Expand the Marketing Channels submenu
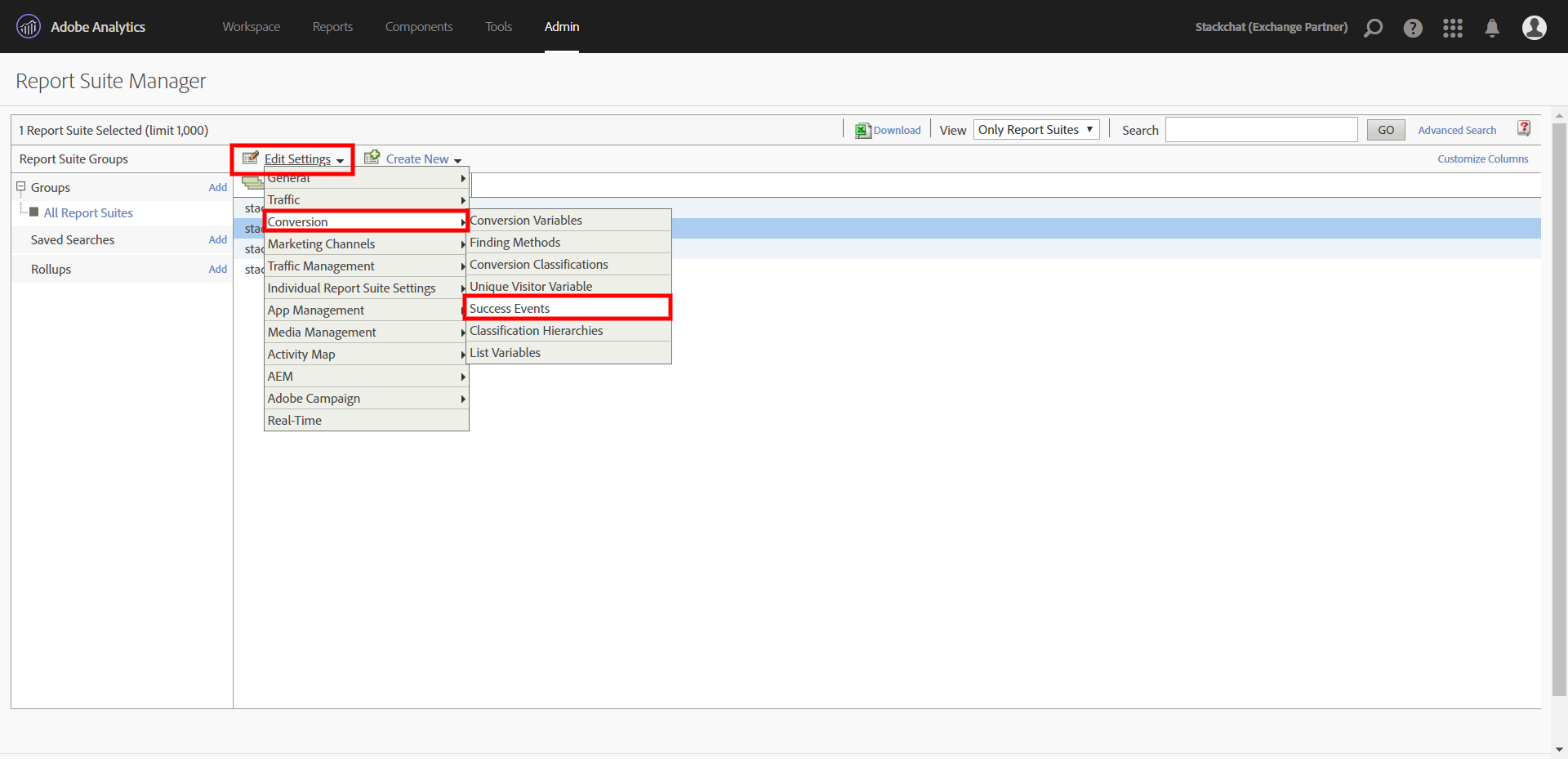1568x759 pixels. (367, 244)
